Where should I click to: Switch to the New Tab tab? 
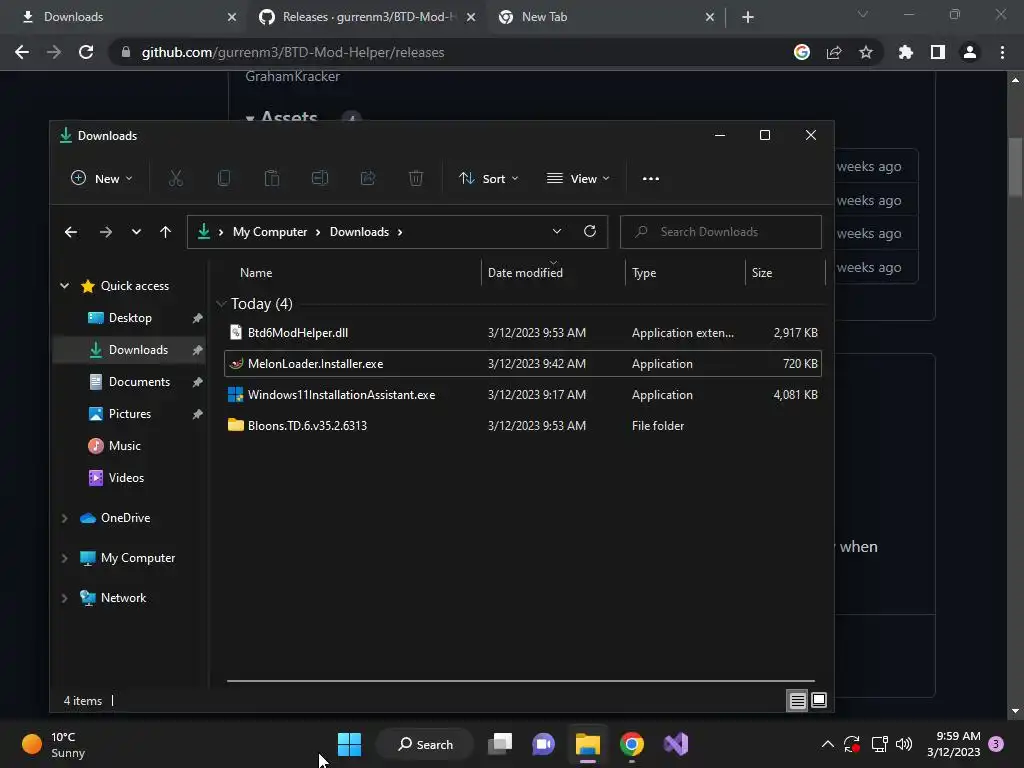[605, 17]
